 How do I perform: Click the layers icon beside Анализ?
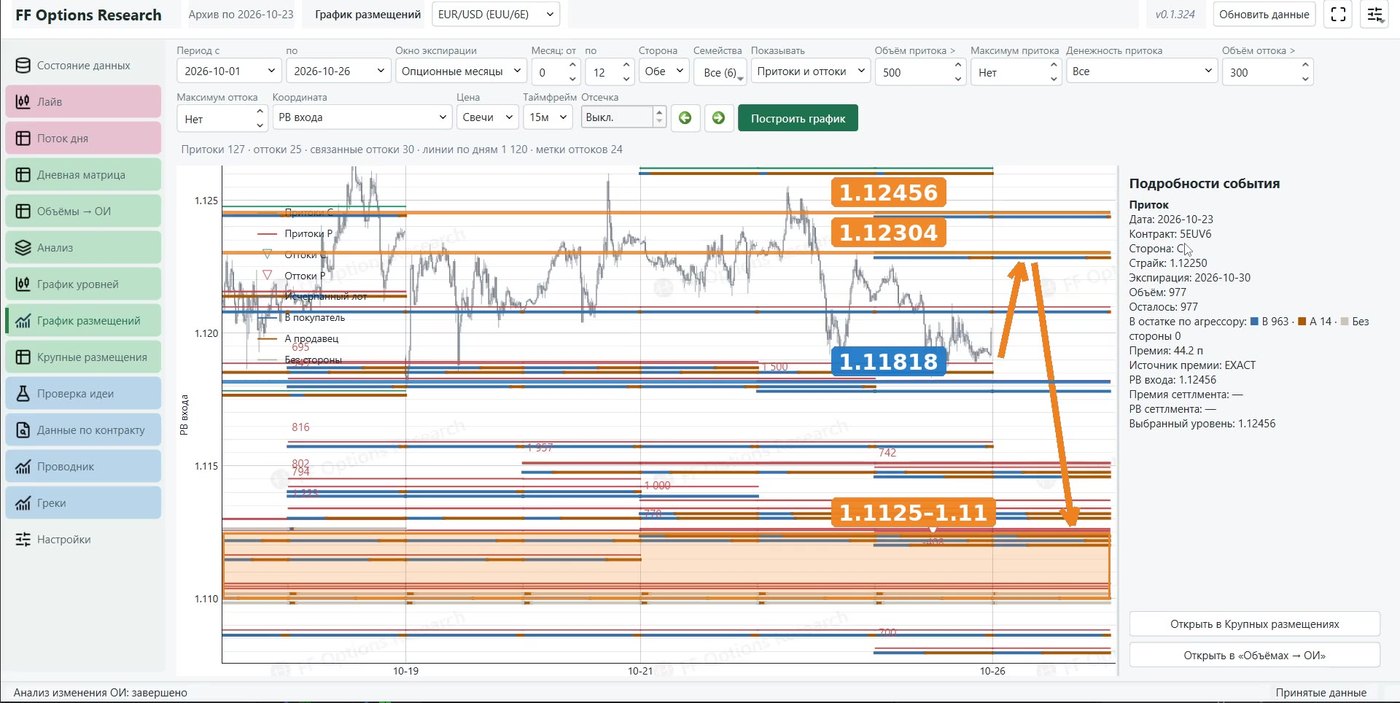click(x=22, y=248)
